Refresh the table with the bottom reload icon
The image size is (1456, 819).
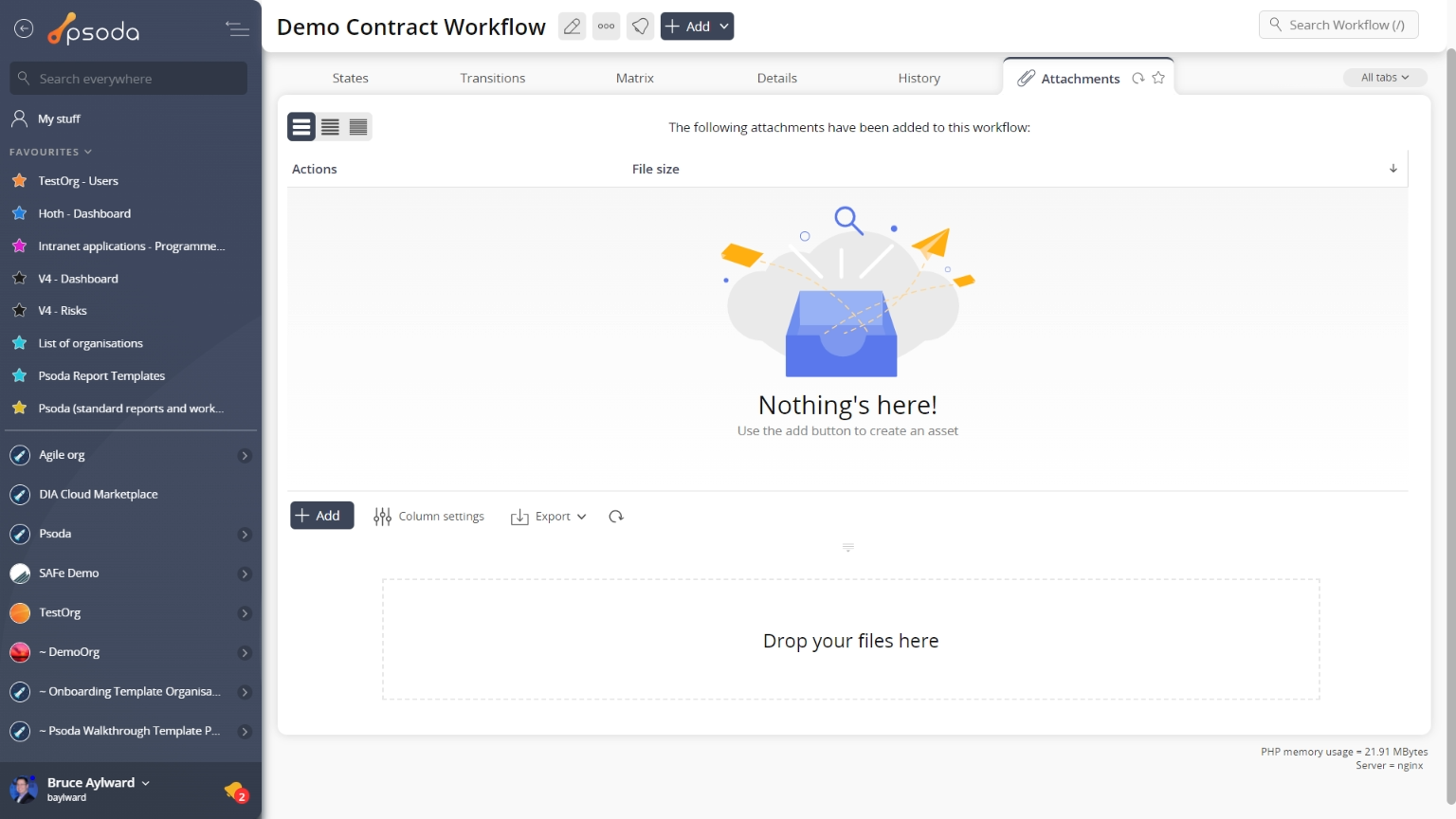(x=616, y=517)
